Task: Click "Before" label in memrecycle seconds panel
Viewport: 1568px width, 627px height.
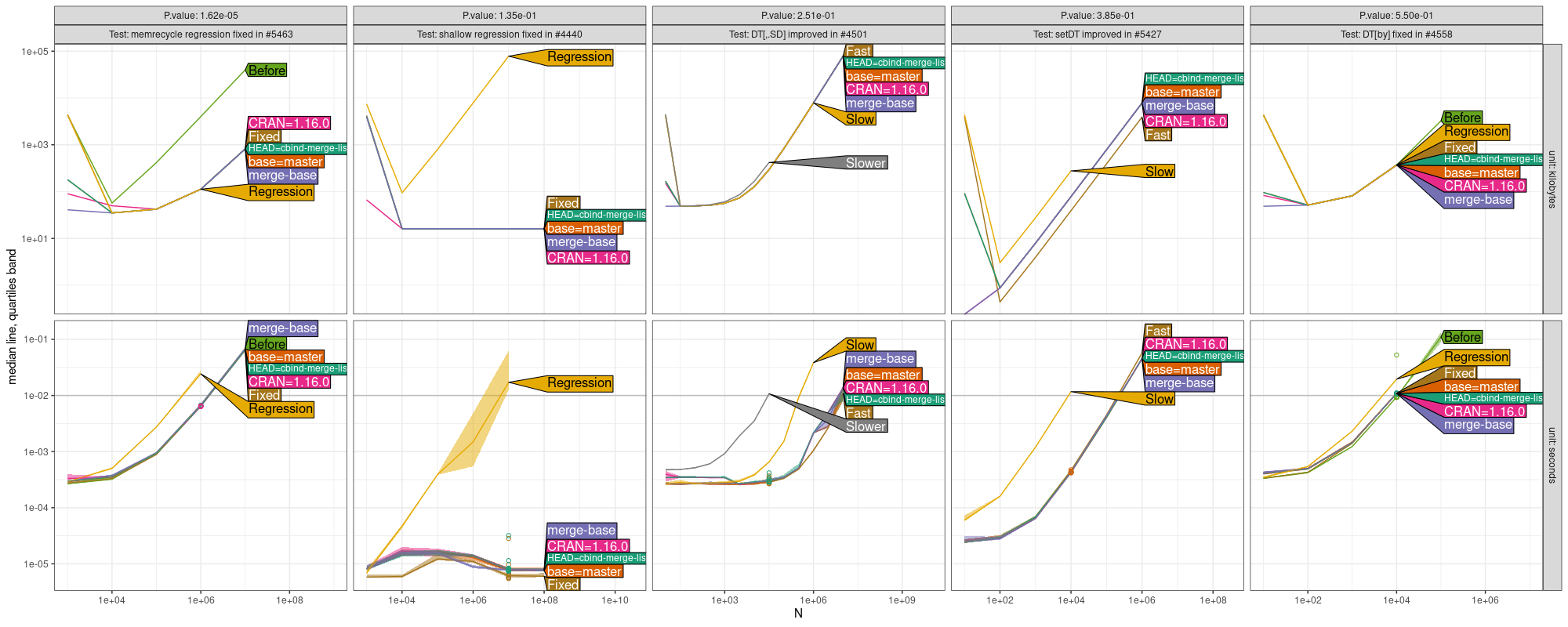Action: coord(267,344)
